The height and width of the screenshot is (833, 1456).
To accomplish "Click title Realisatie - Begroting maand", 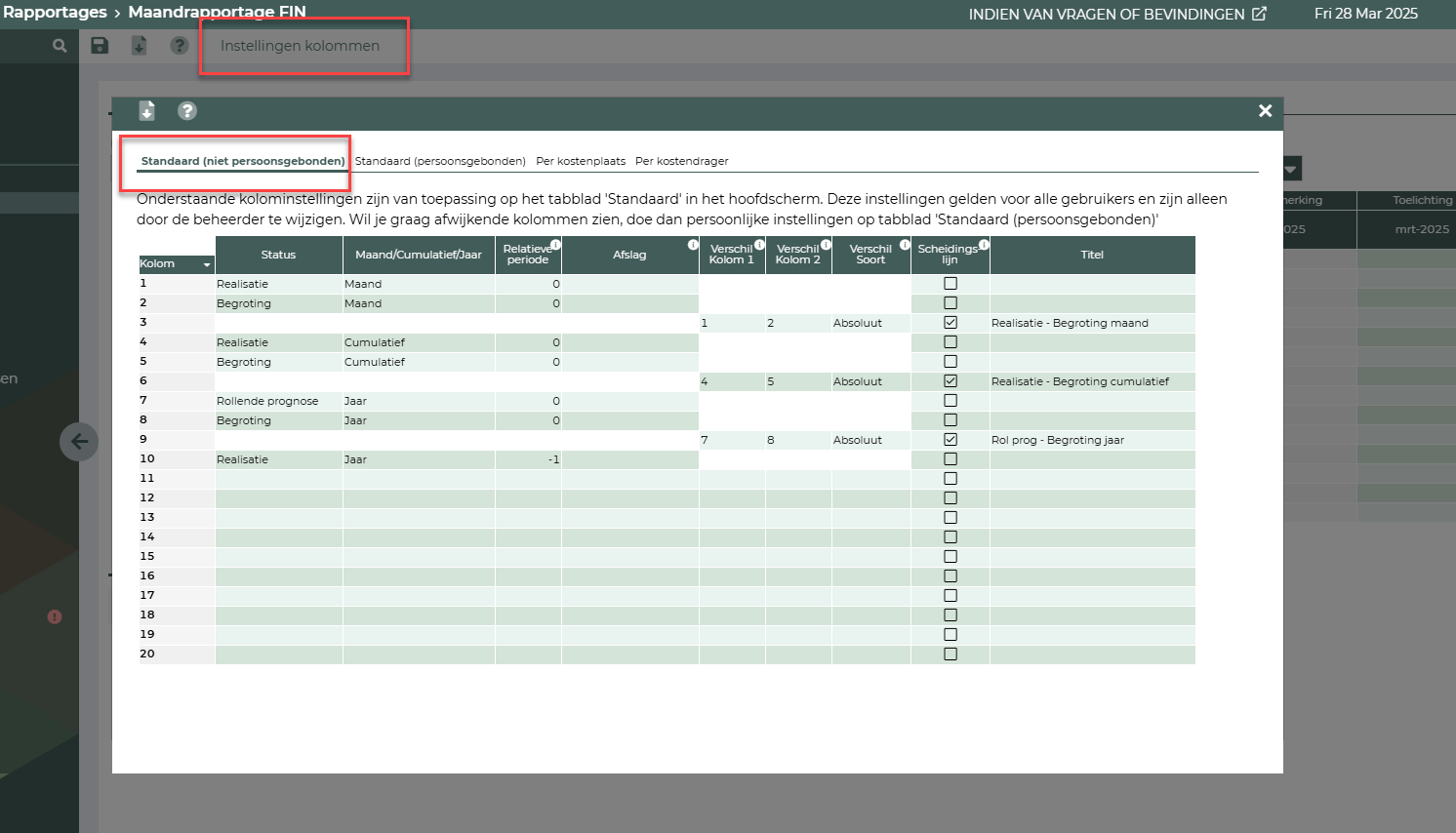I will point(1092,323).
